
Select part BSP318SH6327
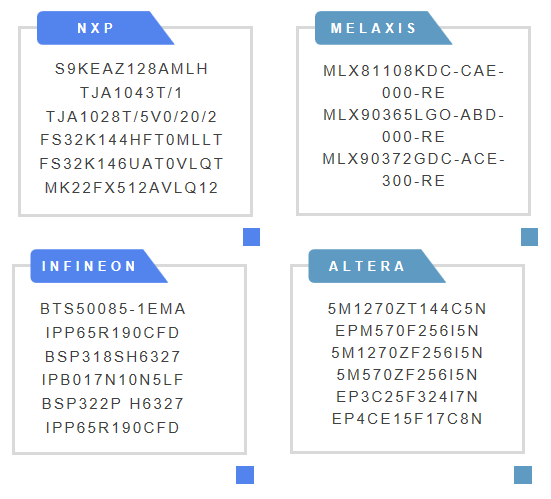coord(112,357)
